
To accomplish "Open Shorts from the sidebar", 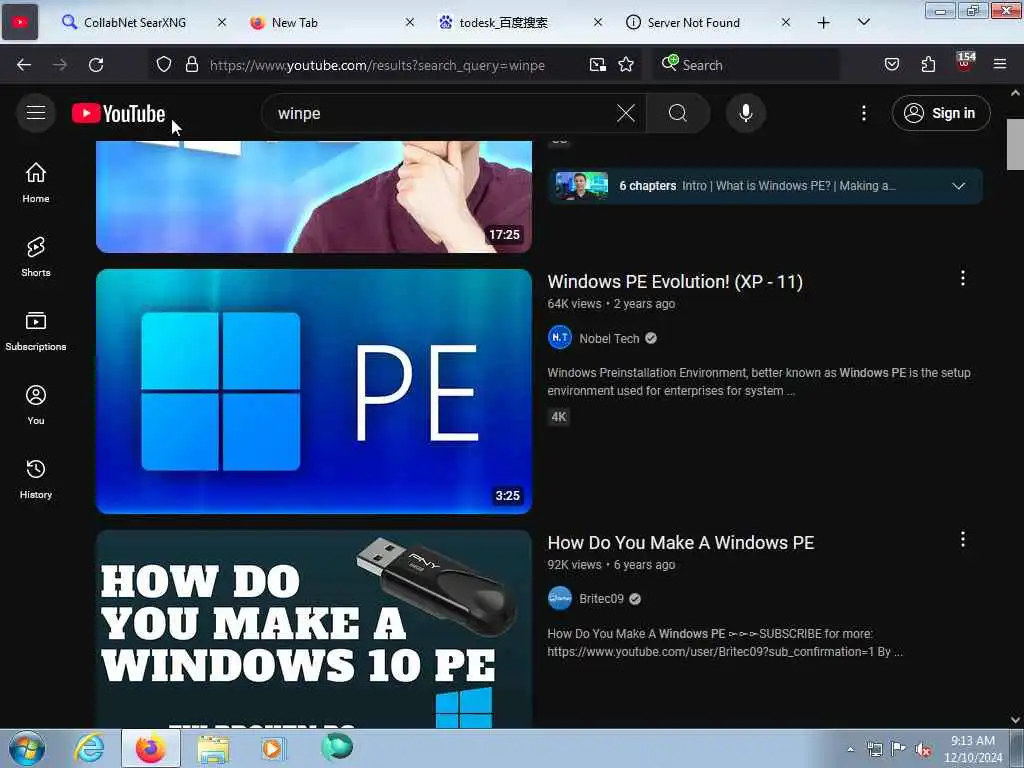I will [x=36, y=257].
